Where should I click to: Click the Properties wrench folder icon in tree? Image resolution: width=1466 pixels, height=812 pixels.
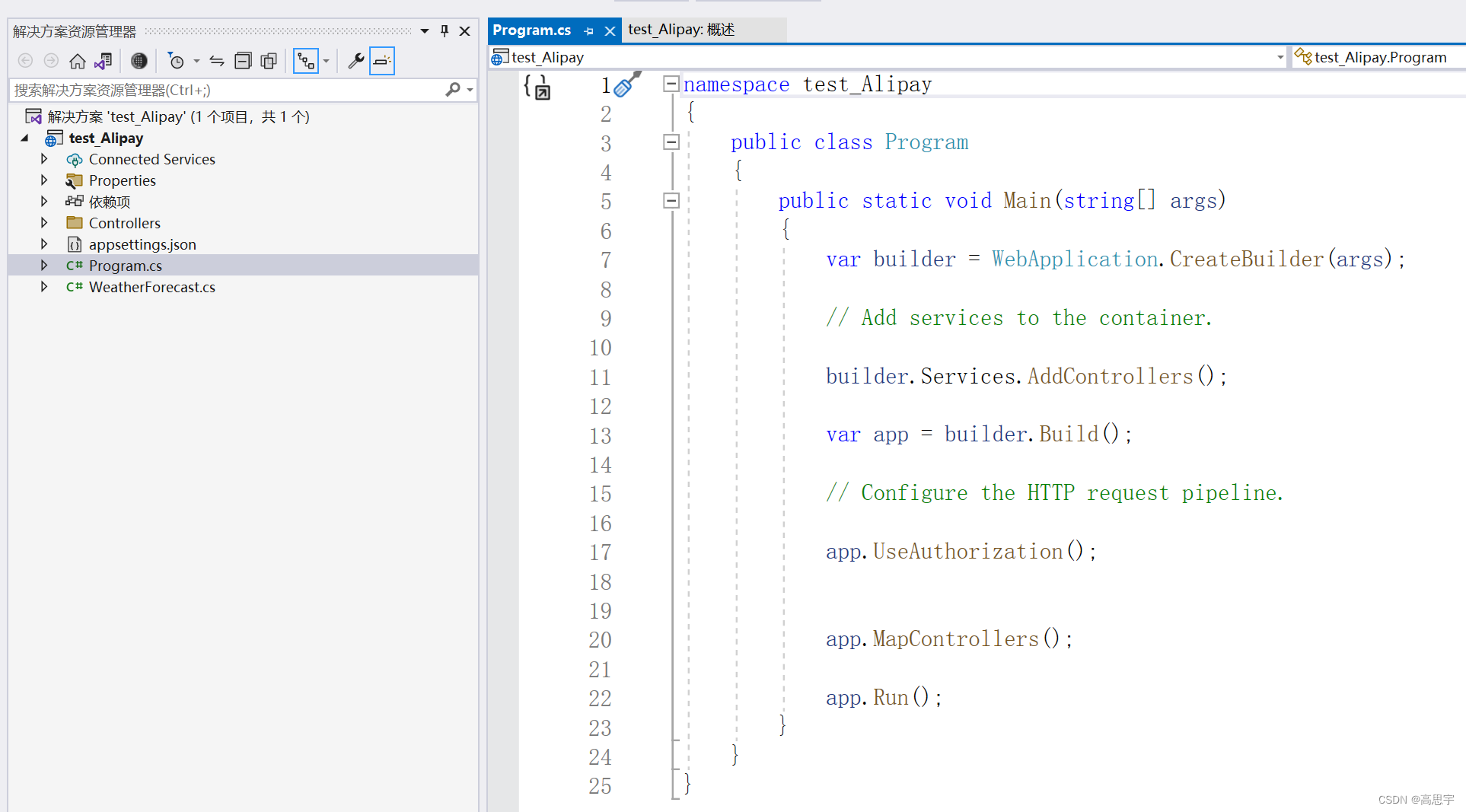click(x=74, y=181)
